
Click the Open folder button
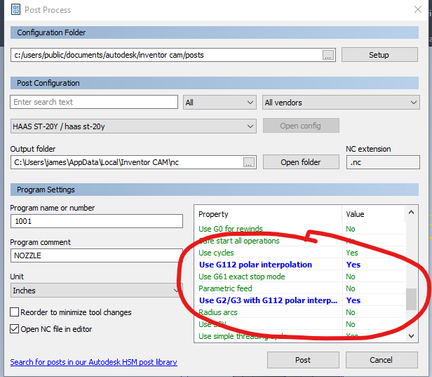(301, 162)
